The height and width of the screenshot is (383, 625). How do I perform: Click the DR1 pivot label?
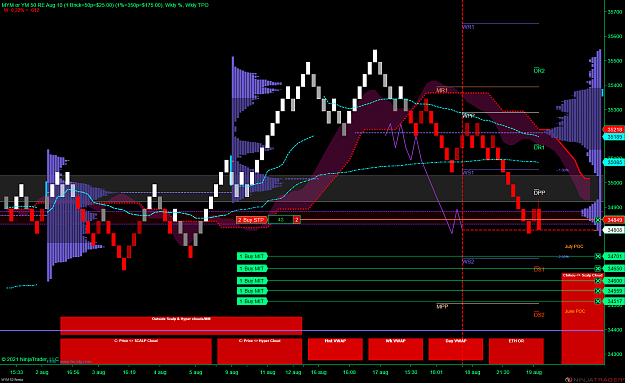[539, 147]
